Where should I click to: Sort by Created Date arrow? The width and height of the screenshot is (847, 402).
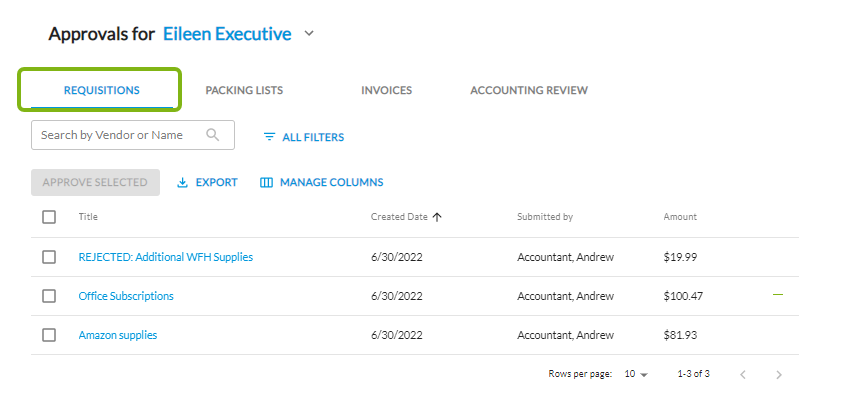pyautogui.click(x=438, y=217)
